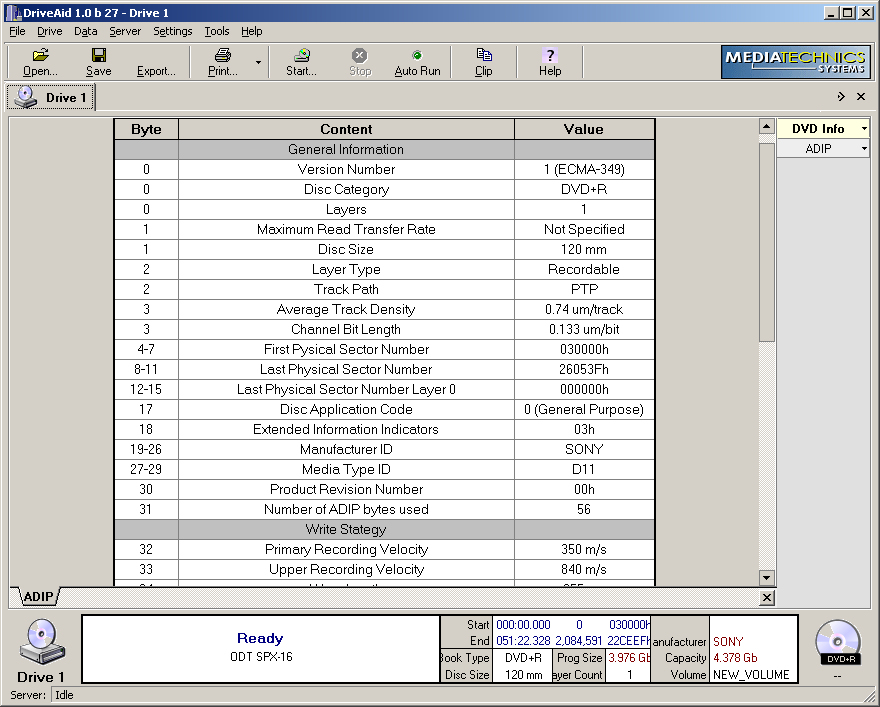The image size is (880, 707).
Task: Click scrollbar down arrow in table
Action: (x=767, y=577)
